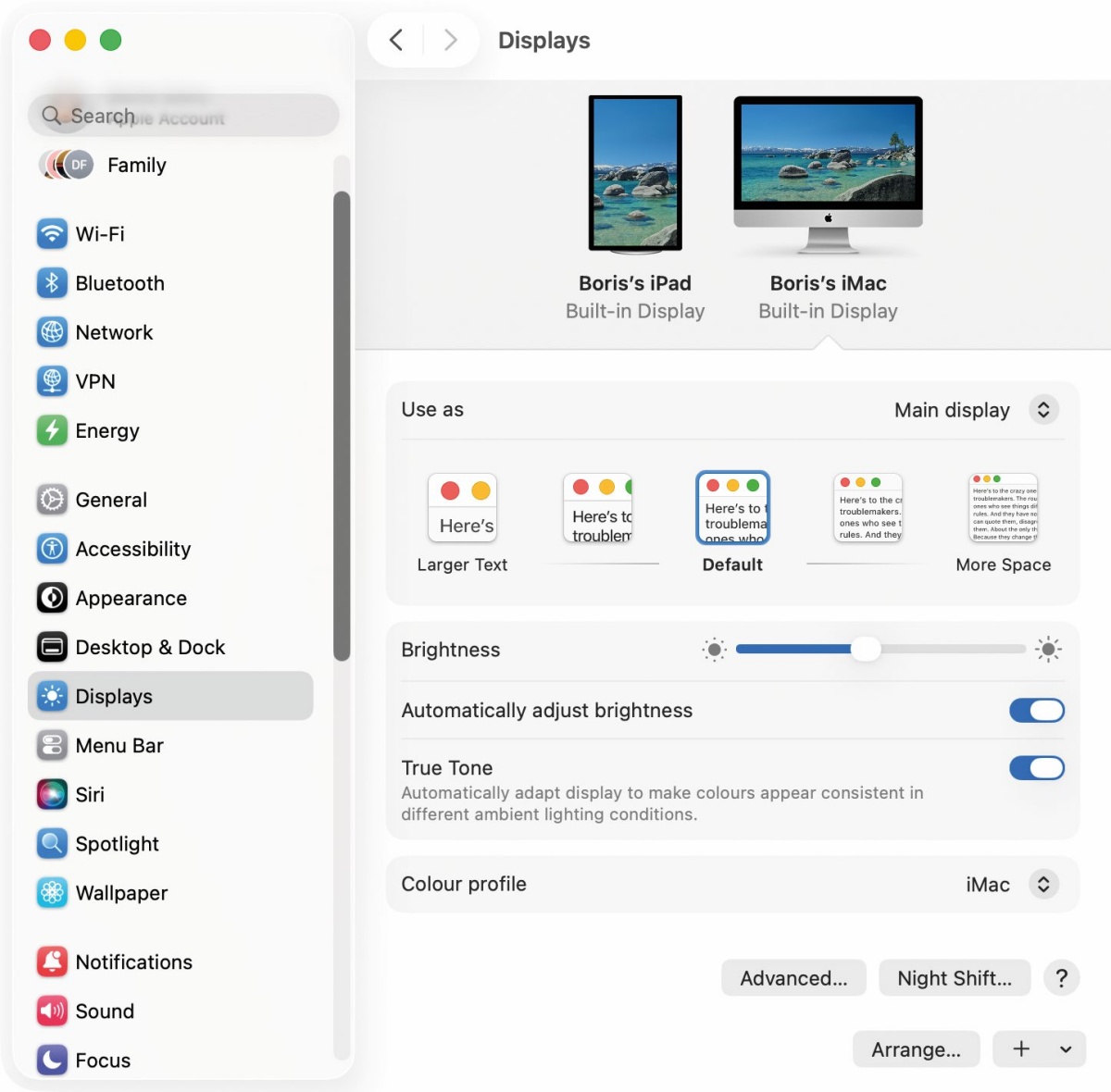The image size is (1111, 1092).
Task: Click the Family avatars icon
Action: click(x=66, y=165)
